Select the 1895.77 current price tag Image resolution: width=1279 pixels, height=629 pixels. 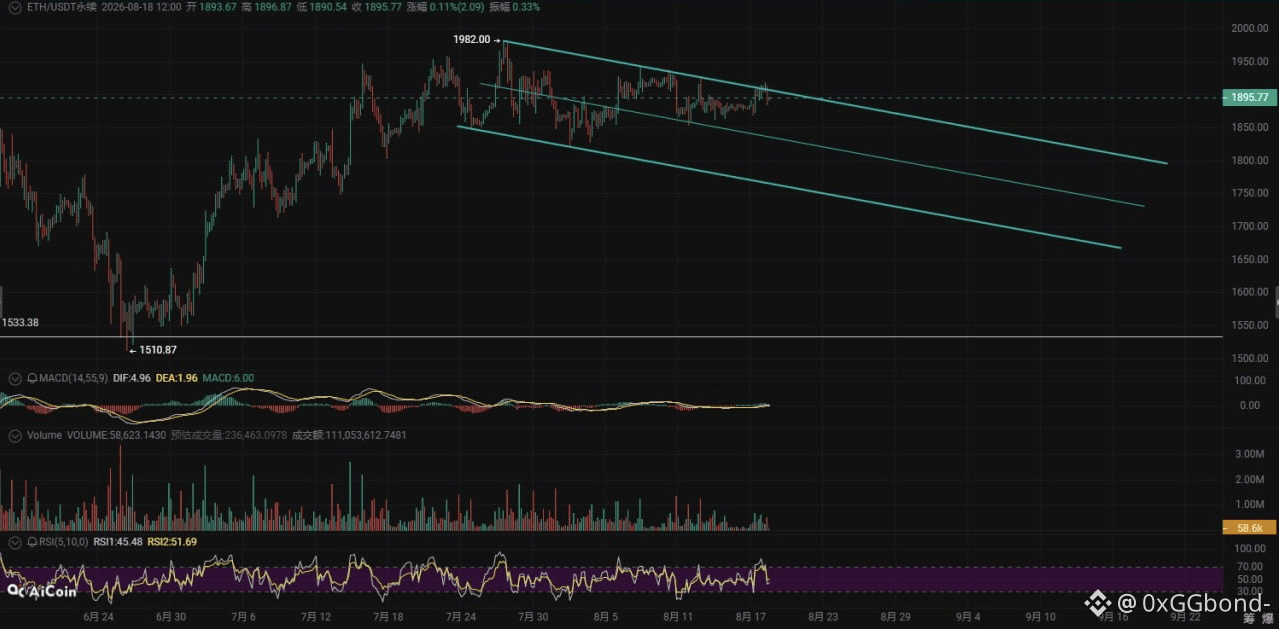pyautogui.click(x=1249, y=97)
